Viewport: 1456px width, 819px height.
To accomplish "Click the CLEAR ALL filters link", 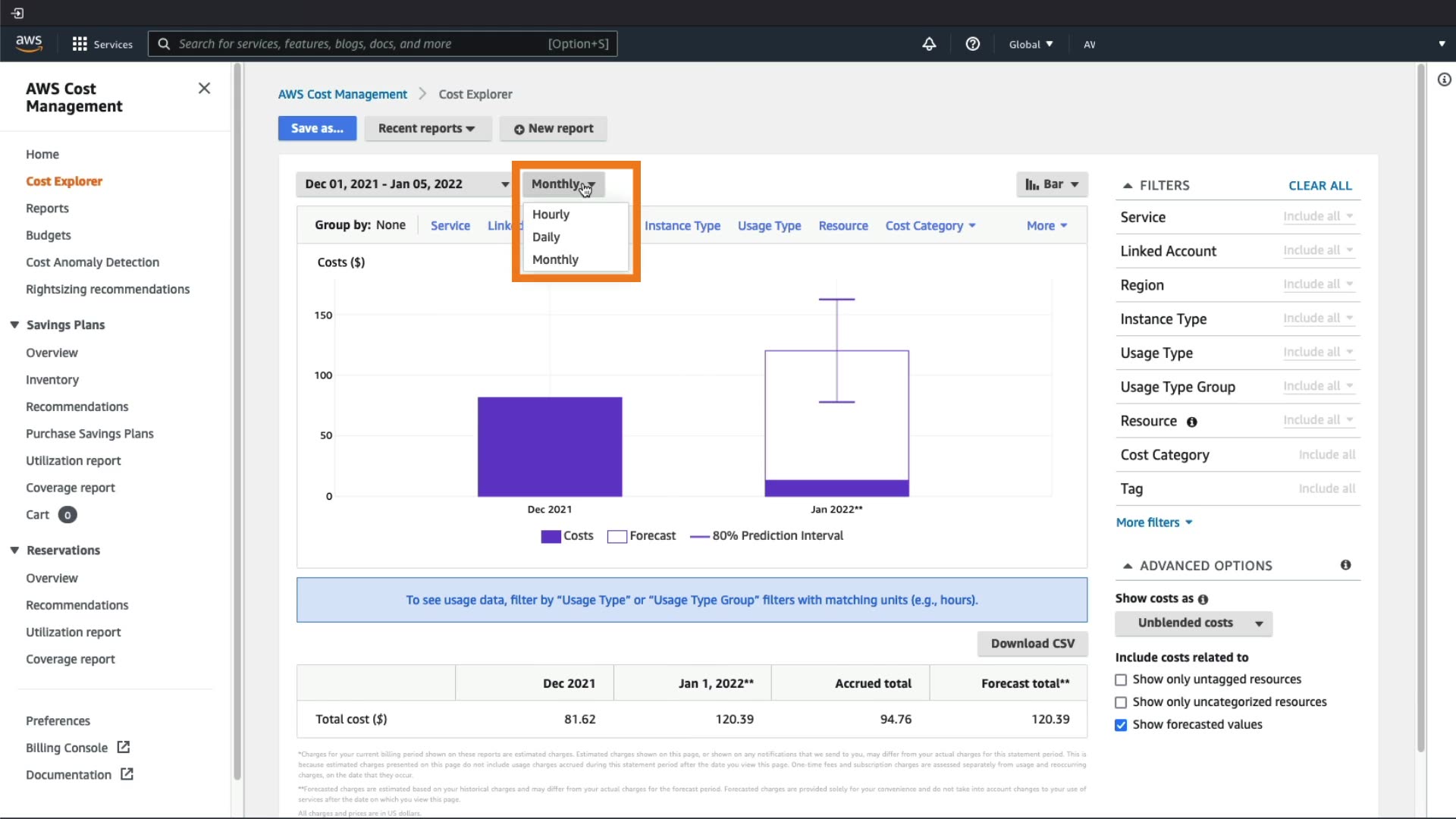I will click(x=1319, y=186).
